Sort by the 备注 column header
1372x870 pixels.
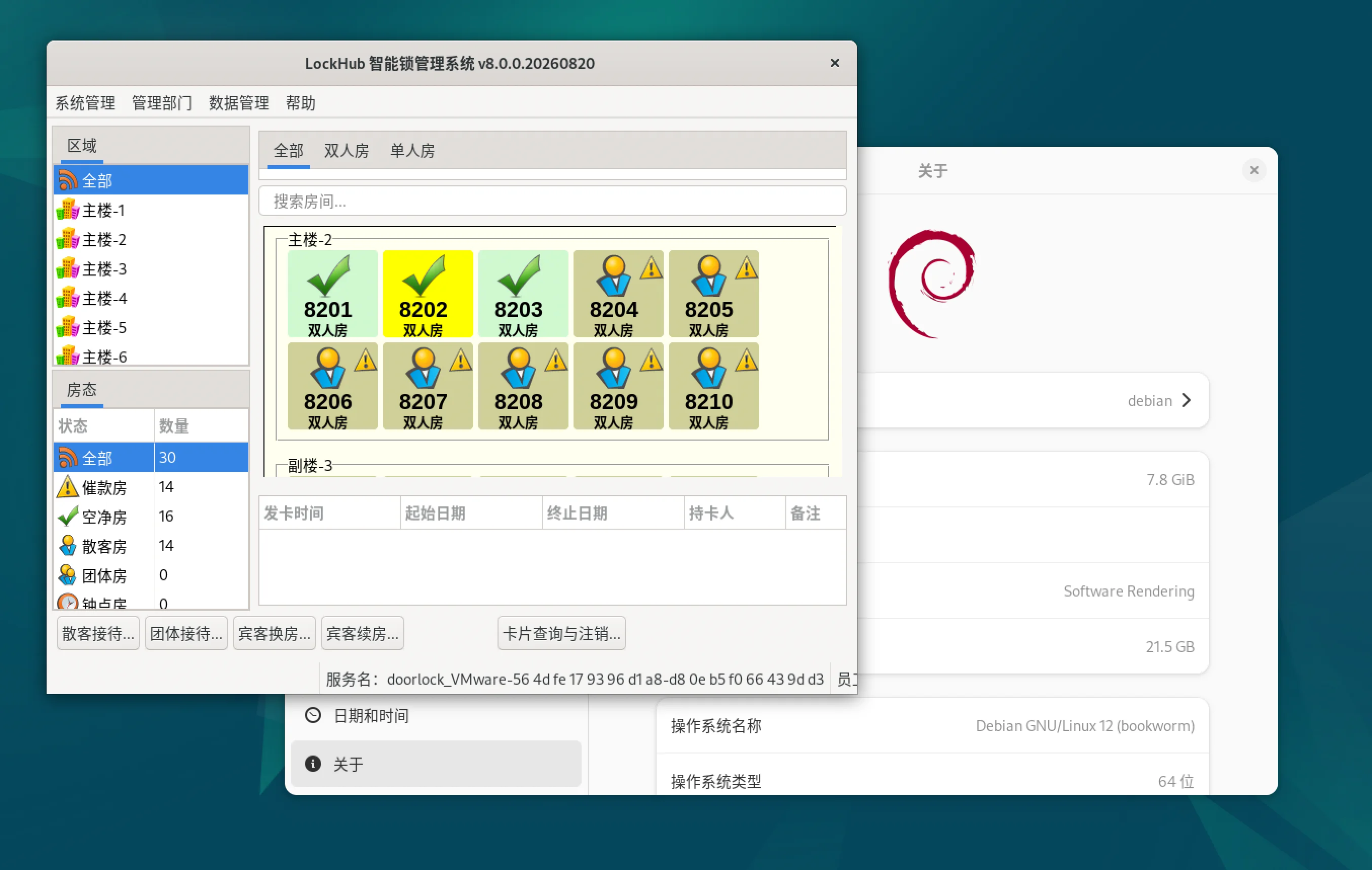816,513
